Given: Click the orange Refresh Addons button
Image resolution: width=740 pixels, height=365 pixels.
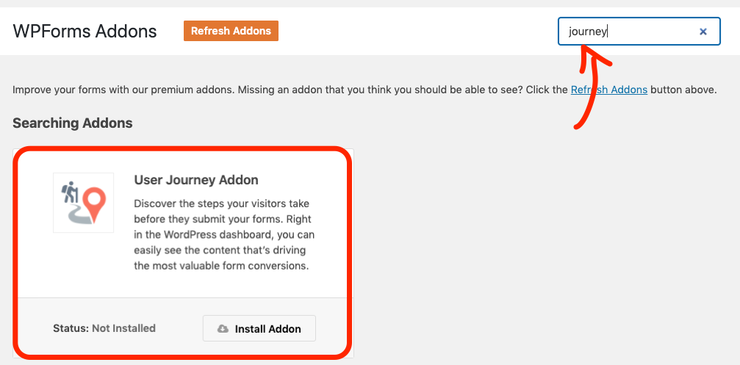Looking at the screenshot, I should [x=231, y=31].
